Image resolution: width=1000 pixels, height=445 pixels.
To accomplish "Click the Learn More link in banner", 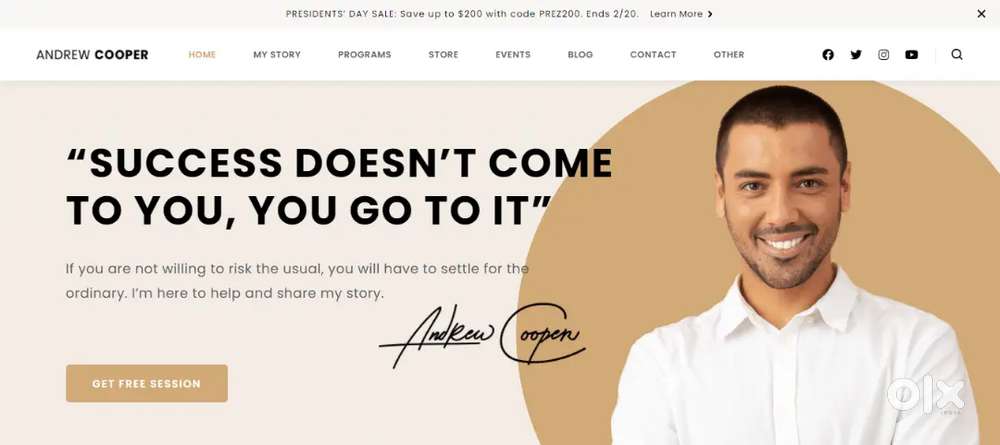I will pos(676,14).
